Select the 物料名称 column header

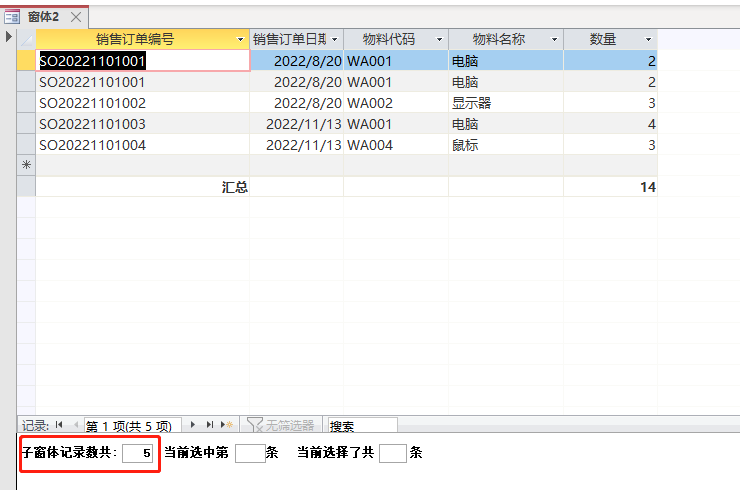(498, 40)
